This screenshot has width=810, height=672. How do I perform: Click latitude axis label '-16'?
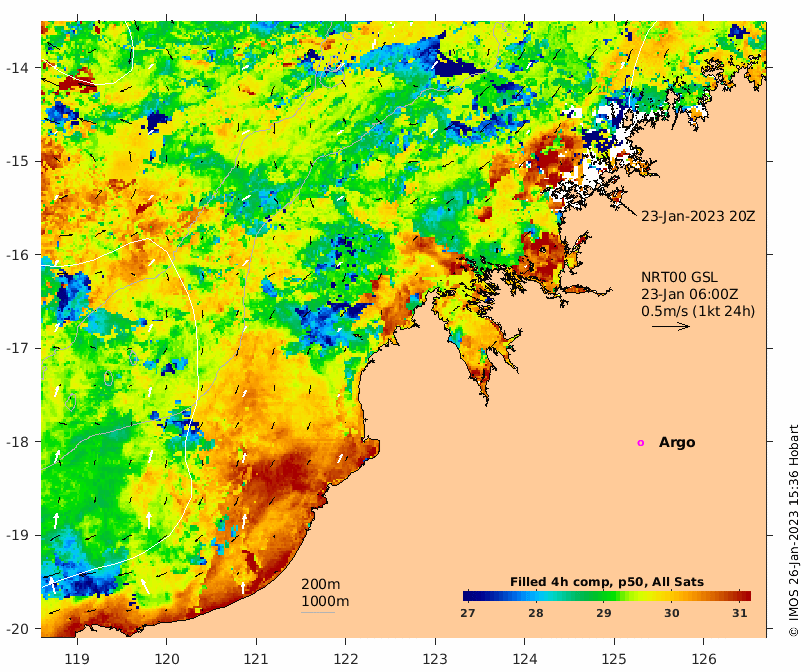click(17, 255)
